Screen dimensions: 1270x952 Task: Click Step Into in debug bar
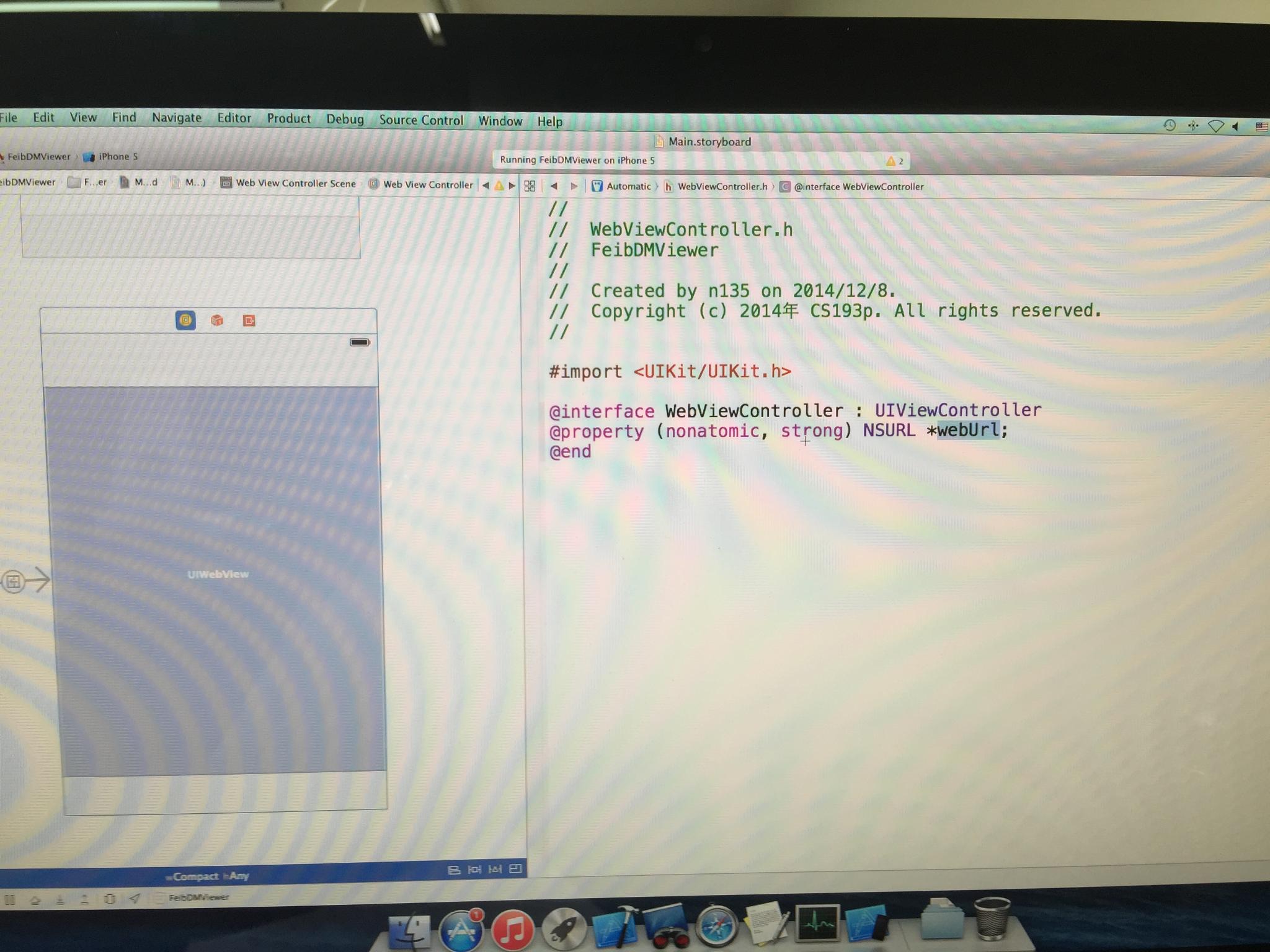(x=60, y=899)
